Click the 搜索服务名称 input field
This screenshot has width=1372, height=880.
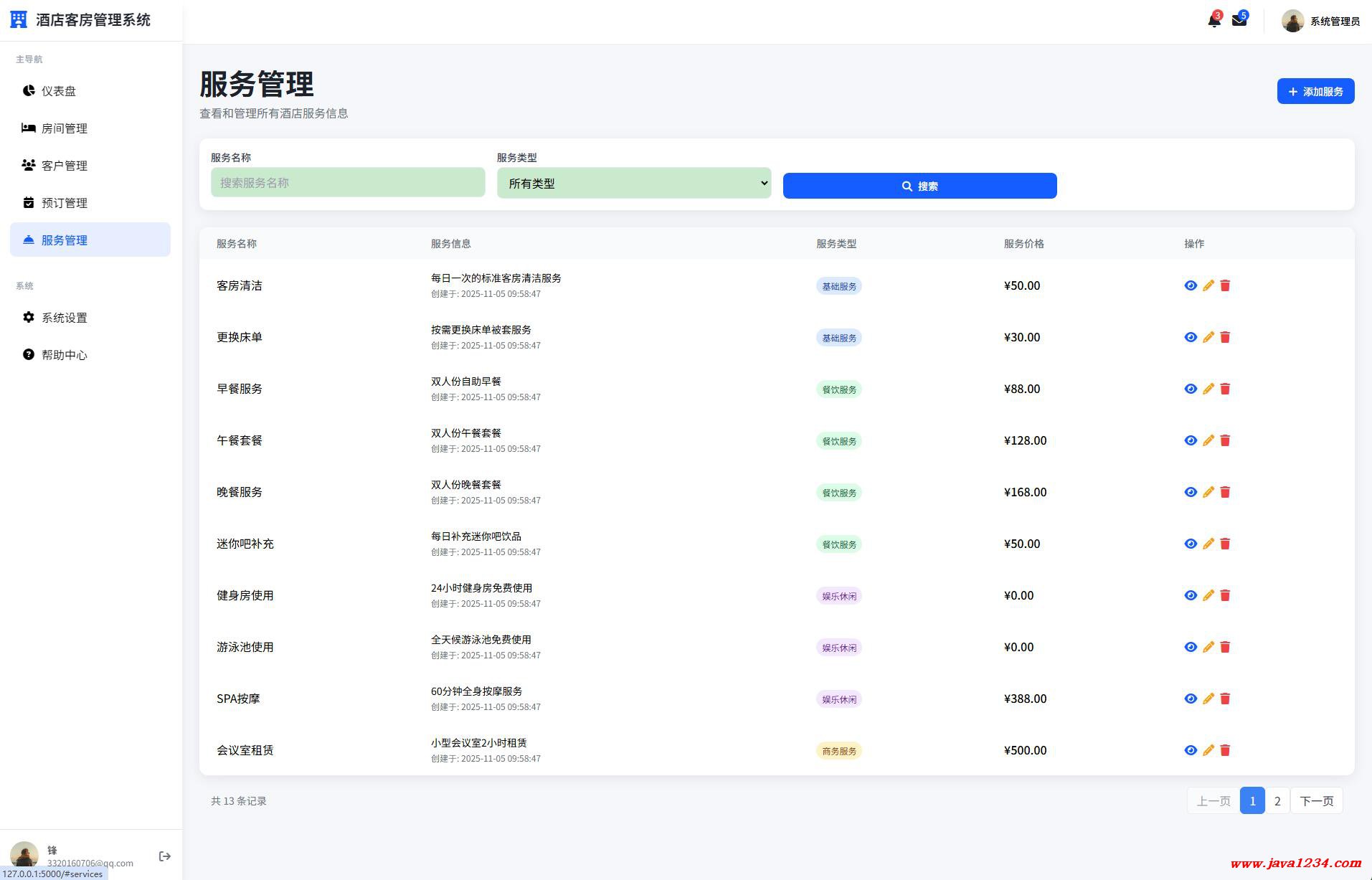[x=348, y=183]
